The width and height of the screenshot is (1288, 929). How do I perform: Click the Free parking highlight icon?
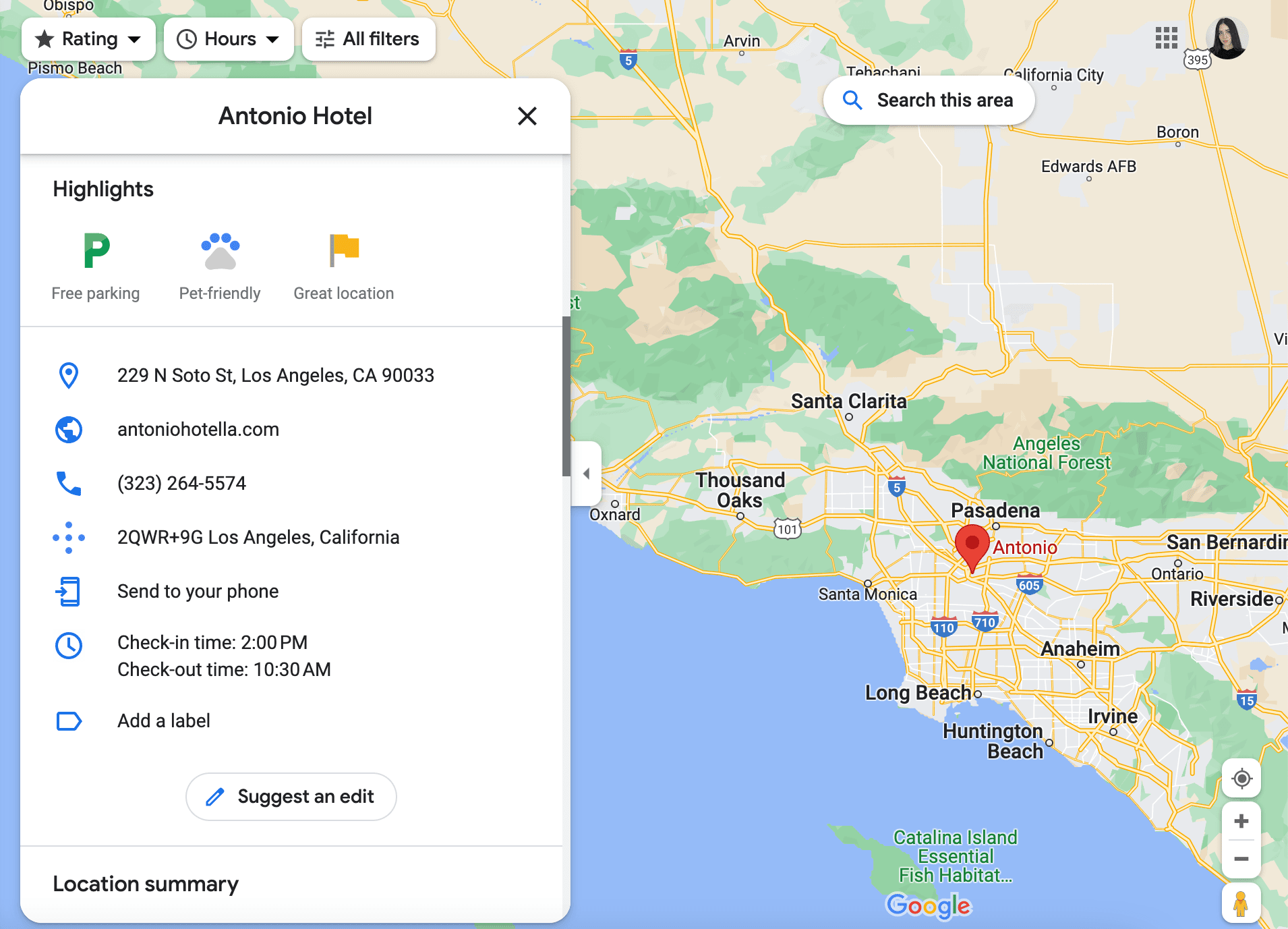96,250
